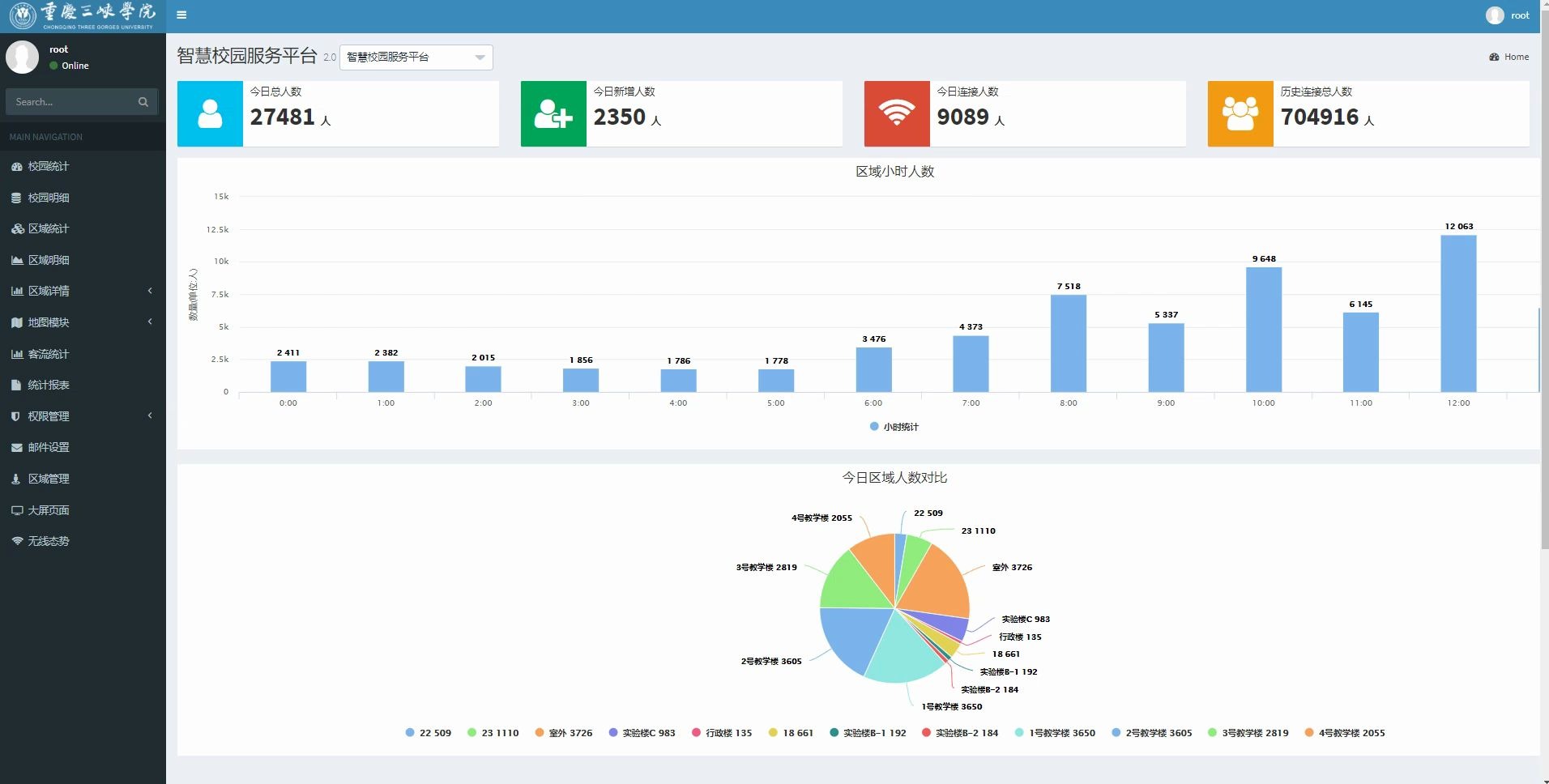Screen dimensions: 1549x784
Task: Open 校园明细 in the sidebar
Action: (x=83, y=198)
